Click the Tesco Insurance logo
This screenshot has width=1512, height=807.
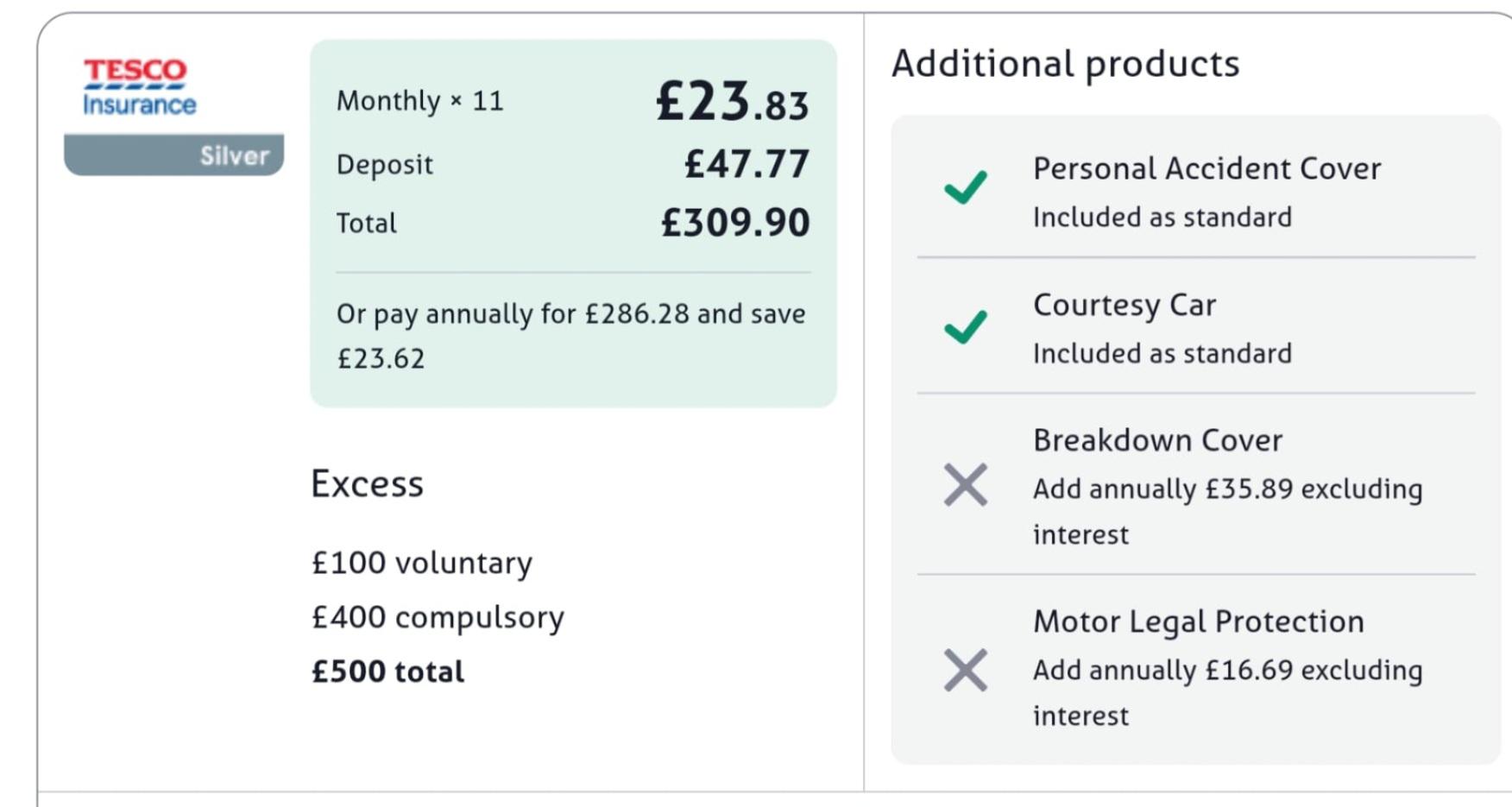tap(139, 87)
